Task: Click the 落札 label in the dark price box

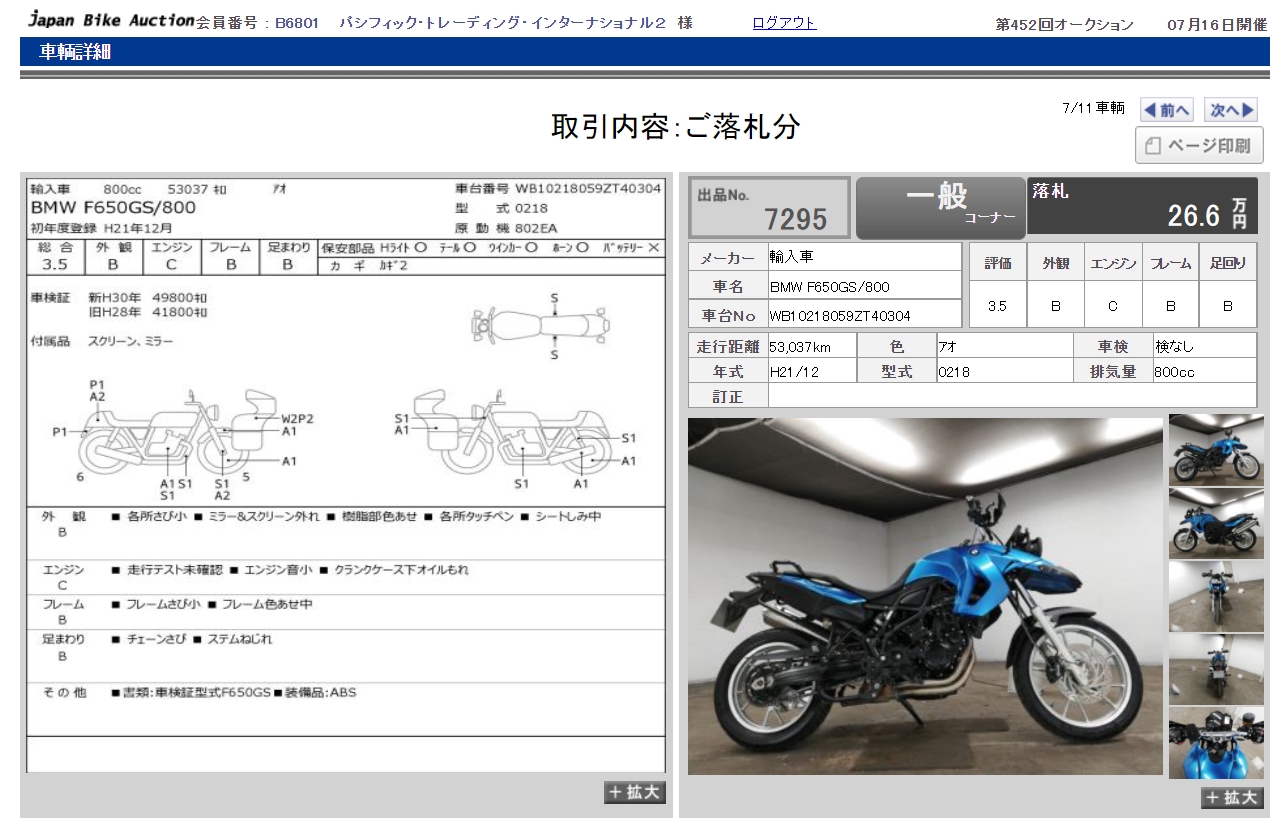Action: 1050,191
